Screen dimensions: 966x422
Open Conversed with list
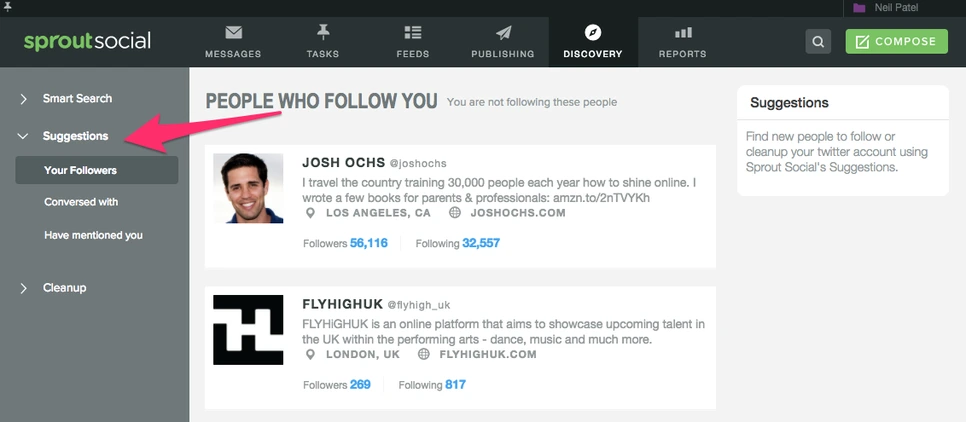[x=81, y=202]
